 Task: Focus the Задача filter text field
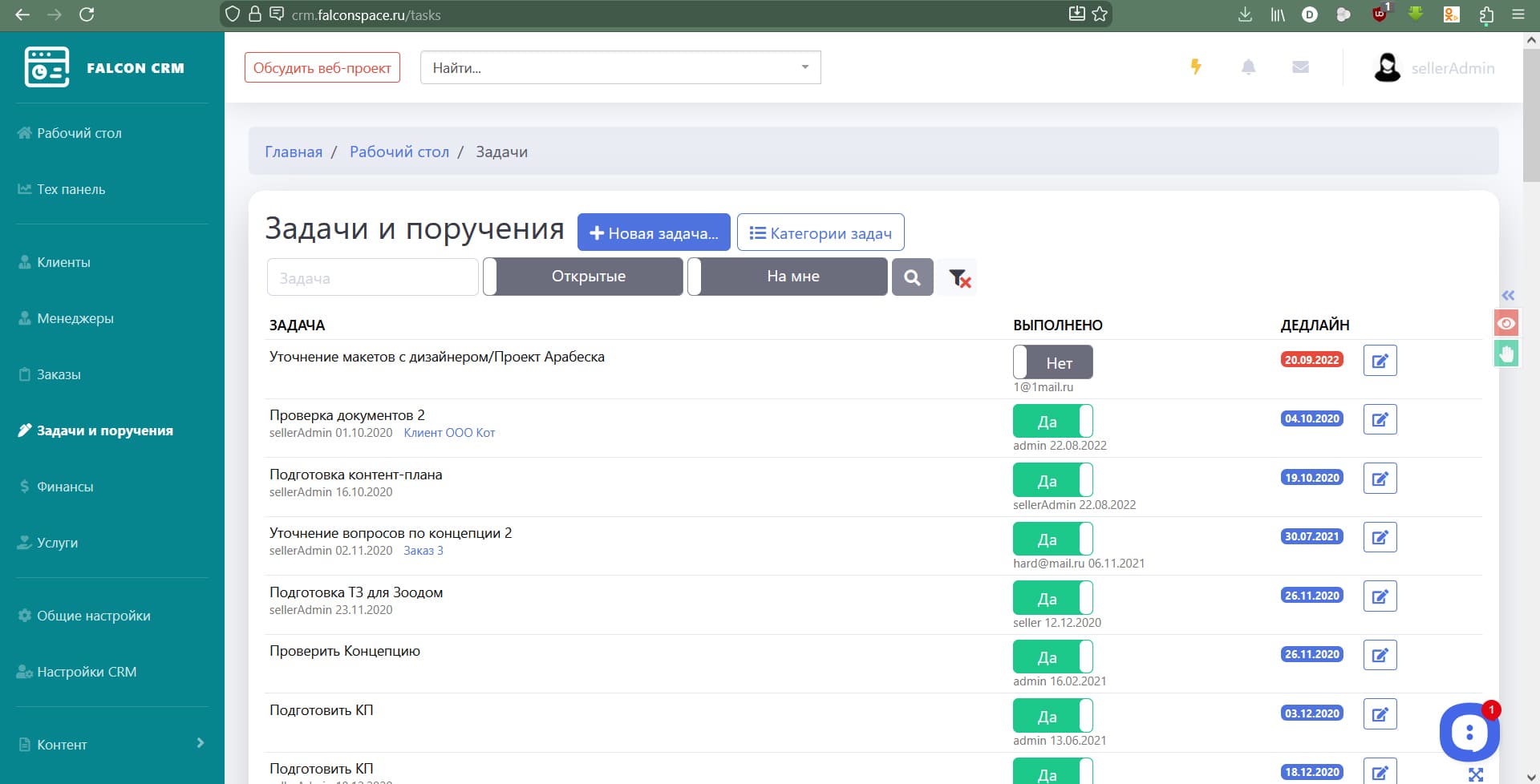[372, 277]
